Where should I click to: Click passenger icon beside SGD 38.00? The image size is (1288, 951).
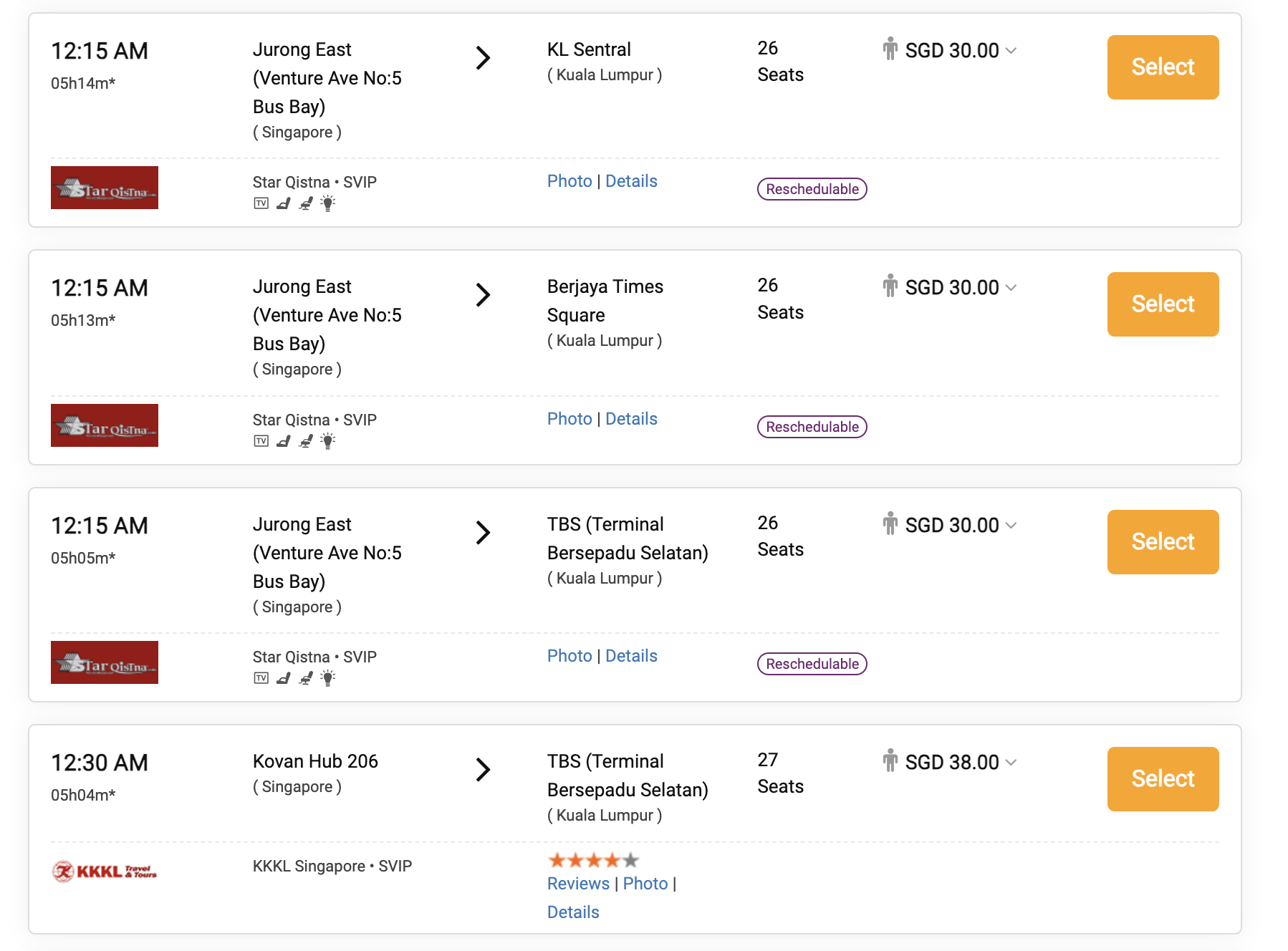(890, 761)
